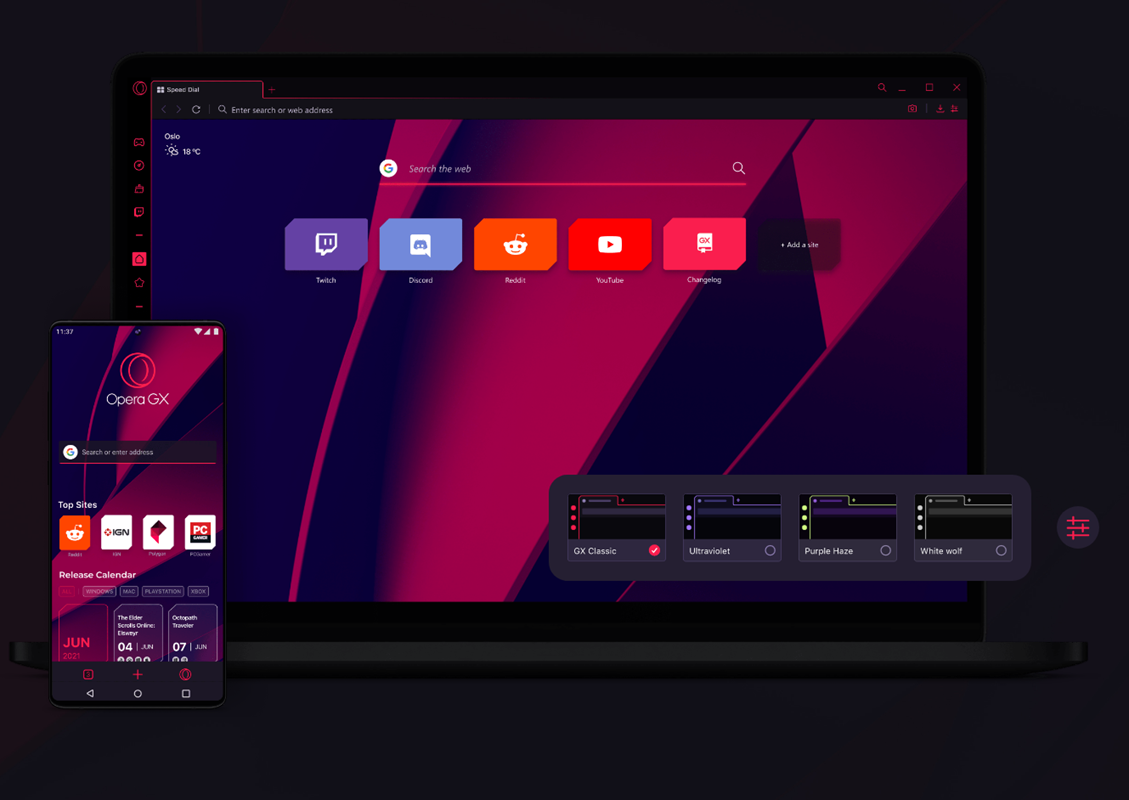Select the GX Classic theme radio button
1129x800 pixels.
[655, 550]
